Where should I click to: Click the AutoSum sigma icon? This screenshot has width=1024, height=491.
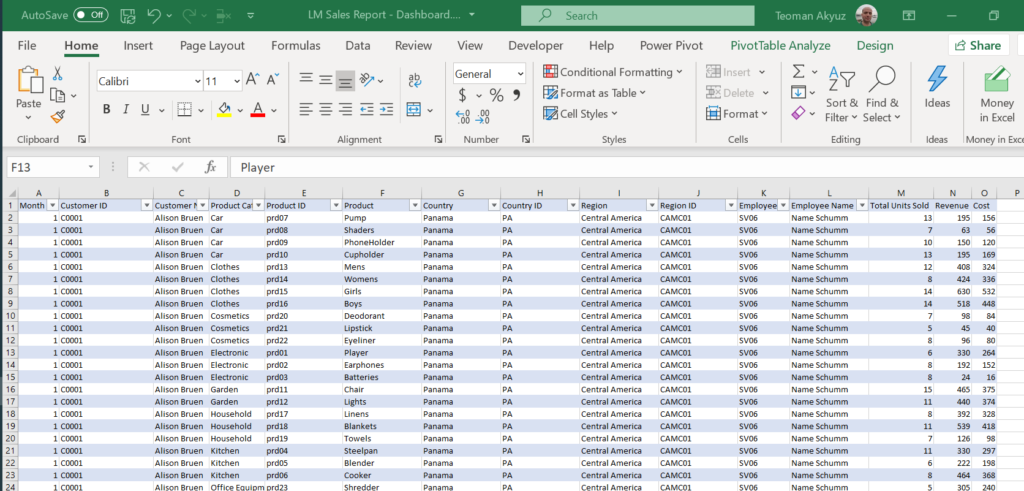pyautogui.click(x=799, y=72)
